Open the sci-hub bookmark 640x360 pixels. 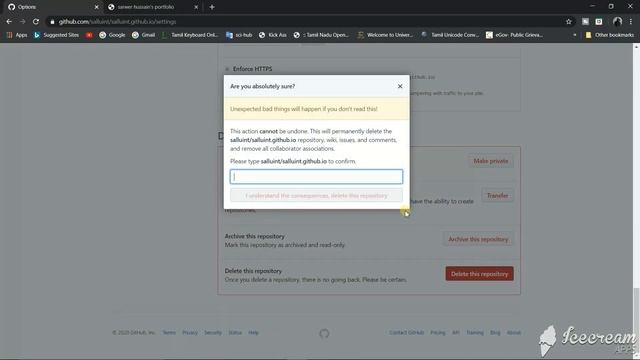point(239,35)
